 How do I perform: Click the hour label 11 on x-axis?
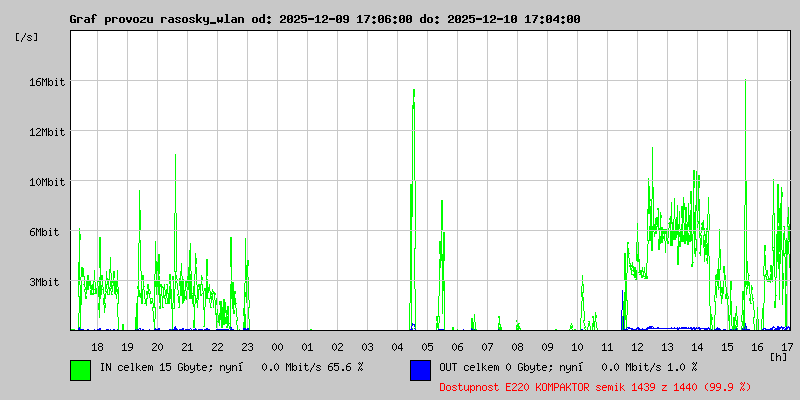point(607,347)
